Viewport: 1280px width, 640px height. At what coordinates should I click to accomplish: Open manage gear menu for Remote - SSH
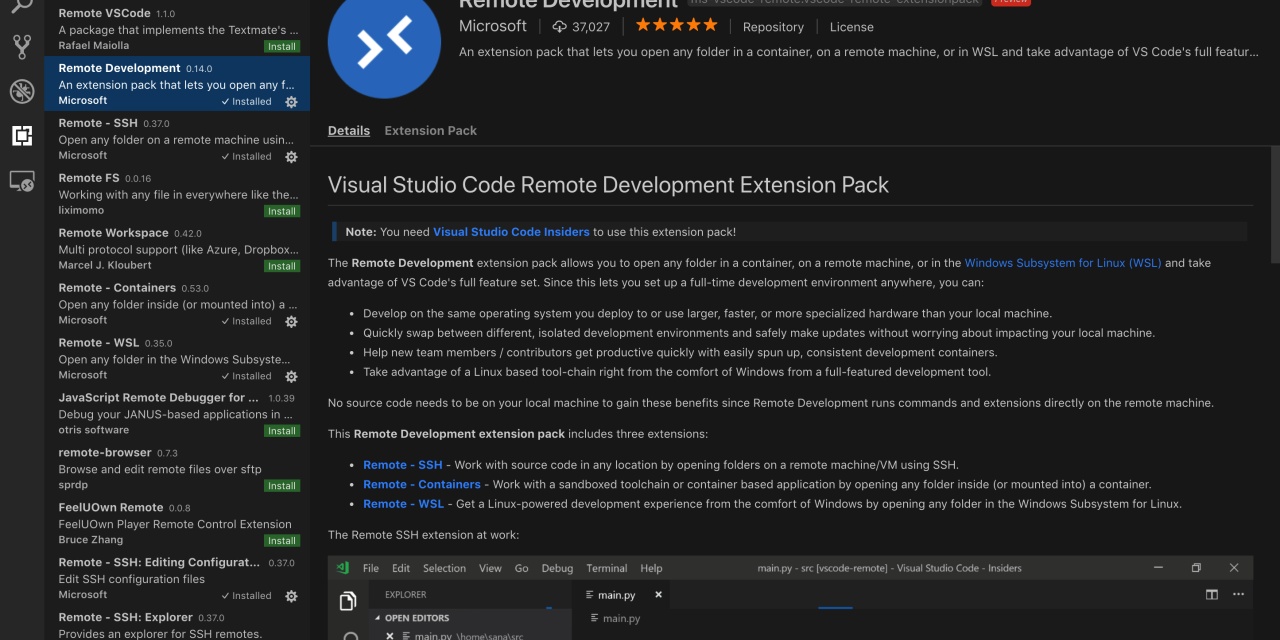[x=290, y=157]
